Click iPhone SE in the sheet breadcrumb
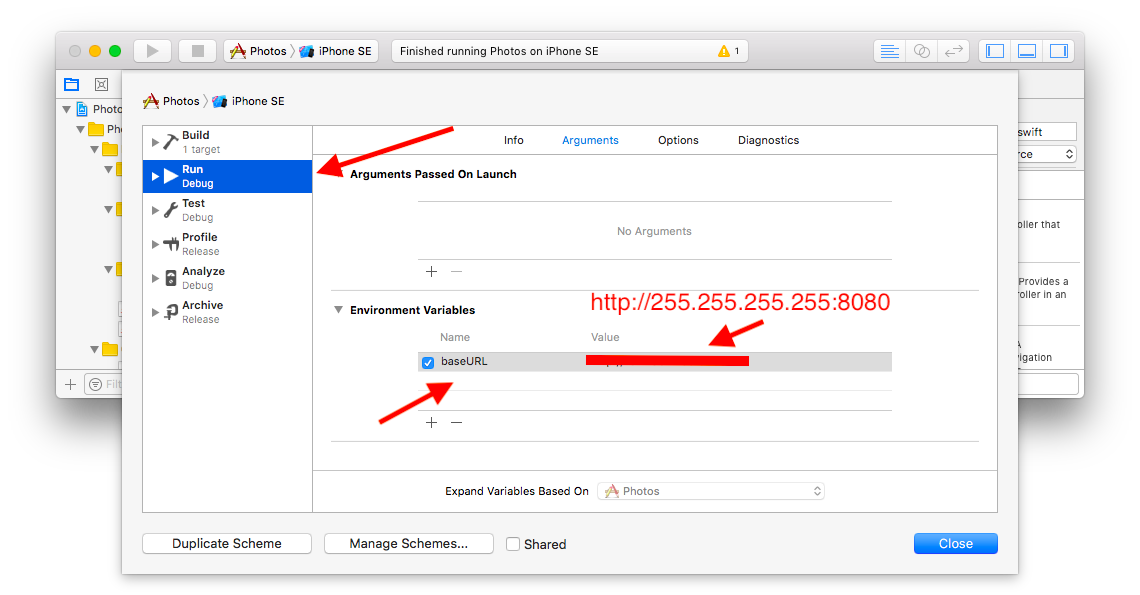This screenshot has height=595, width=1140. (x=249, y=101)
